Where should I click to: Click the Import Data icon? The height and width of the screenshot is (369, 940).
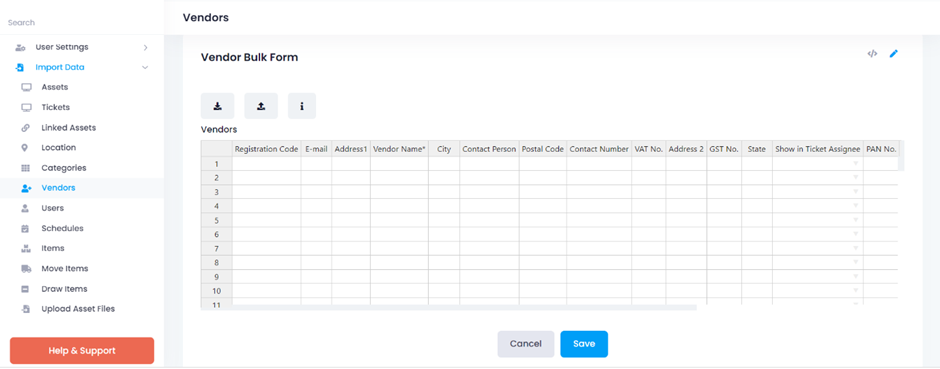20,67
